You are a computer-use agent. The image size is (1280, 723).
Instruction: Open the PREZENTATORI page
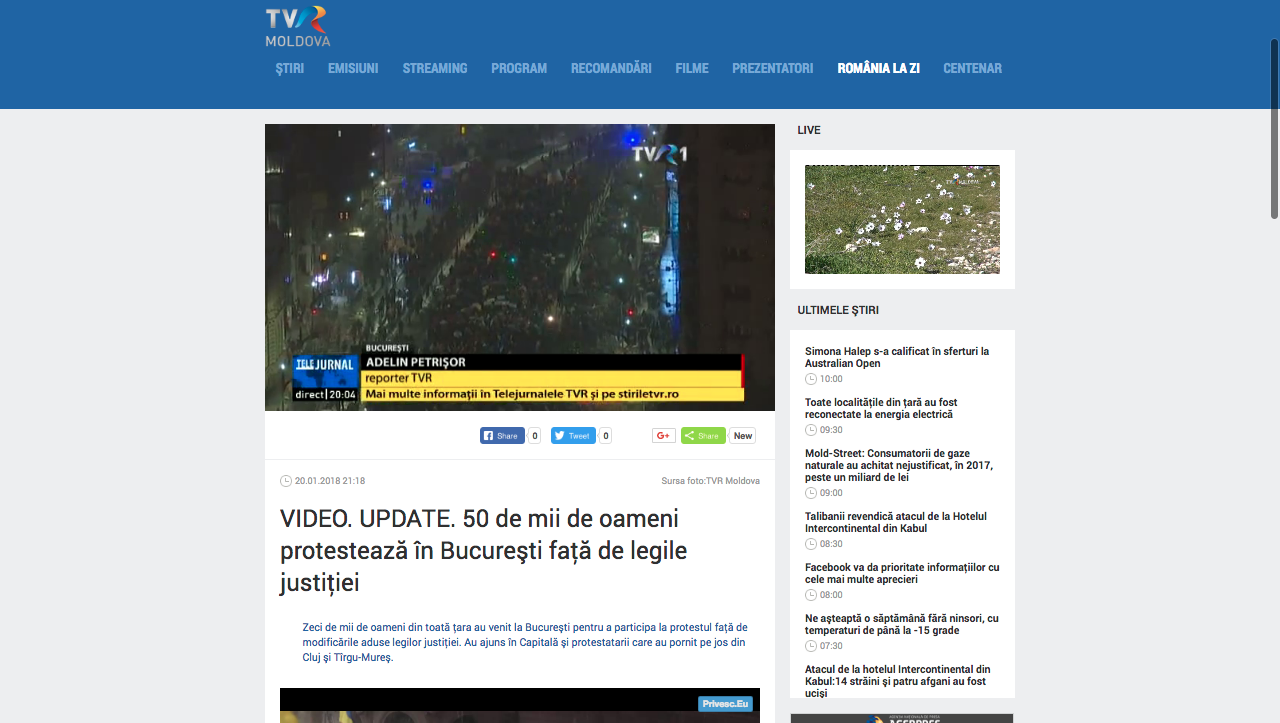(773, 69)
